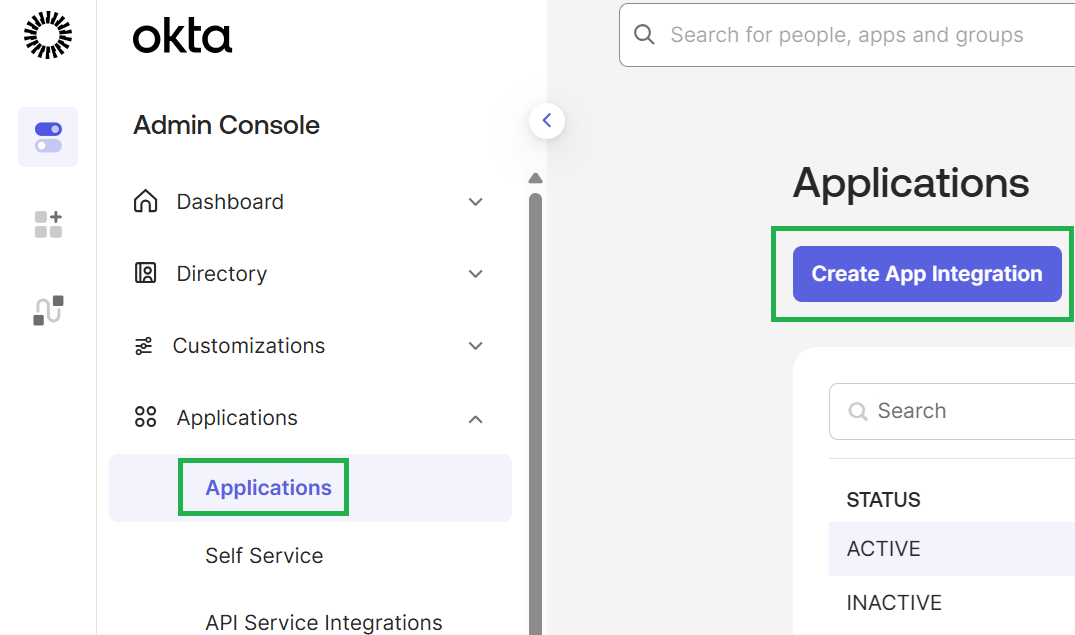The height and width of the screenshot is (635, 1075).
Task: Click the Applications four-circles icon
Action: tap(145, 417)
